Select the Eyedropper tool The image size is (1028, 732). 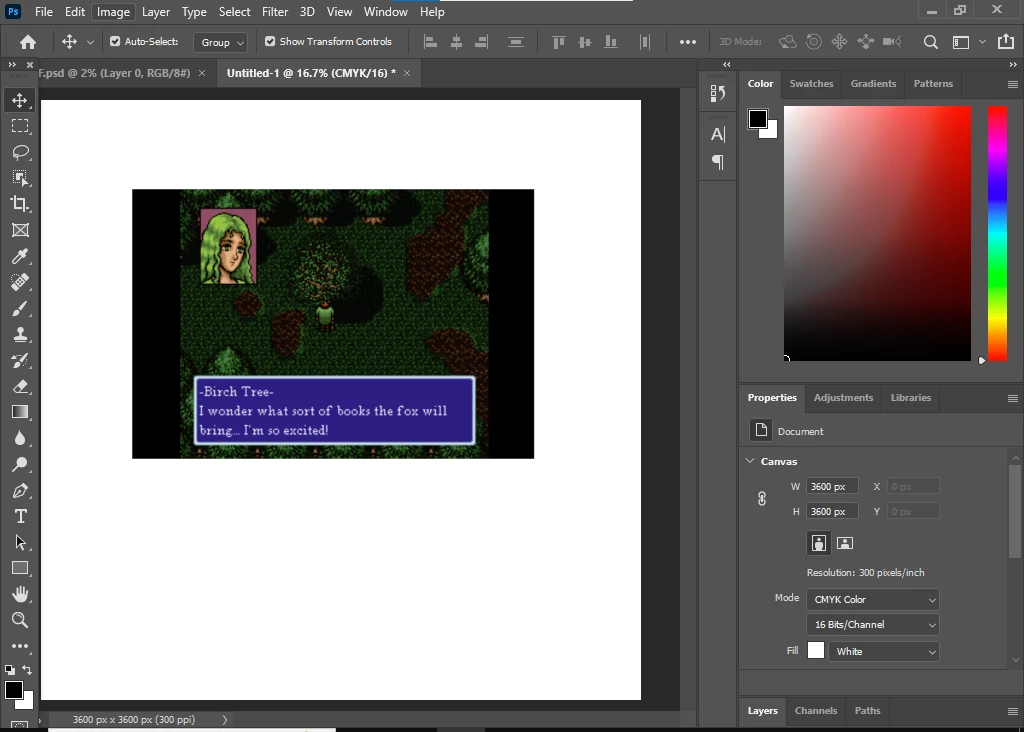click(20, 256)
